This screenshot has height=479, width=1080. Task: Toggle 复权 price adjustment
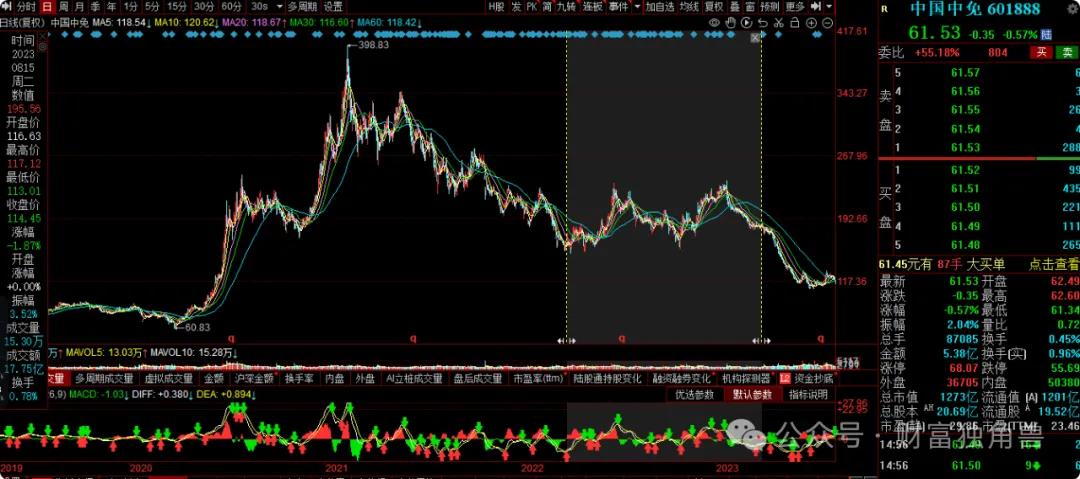click(714, 6)
